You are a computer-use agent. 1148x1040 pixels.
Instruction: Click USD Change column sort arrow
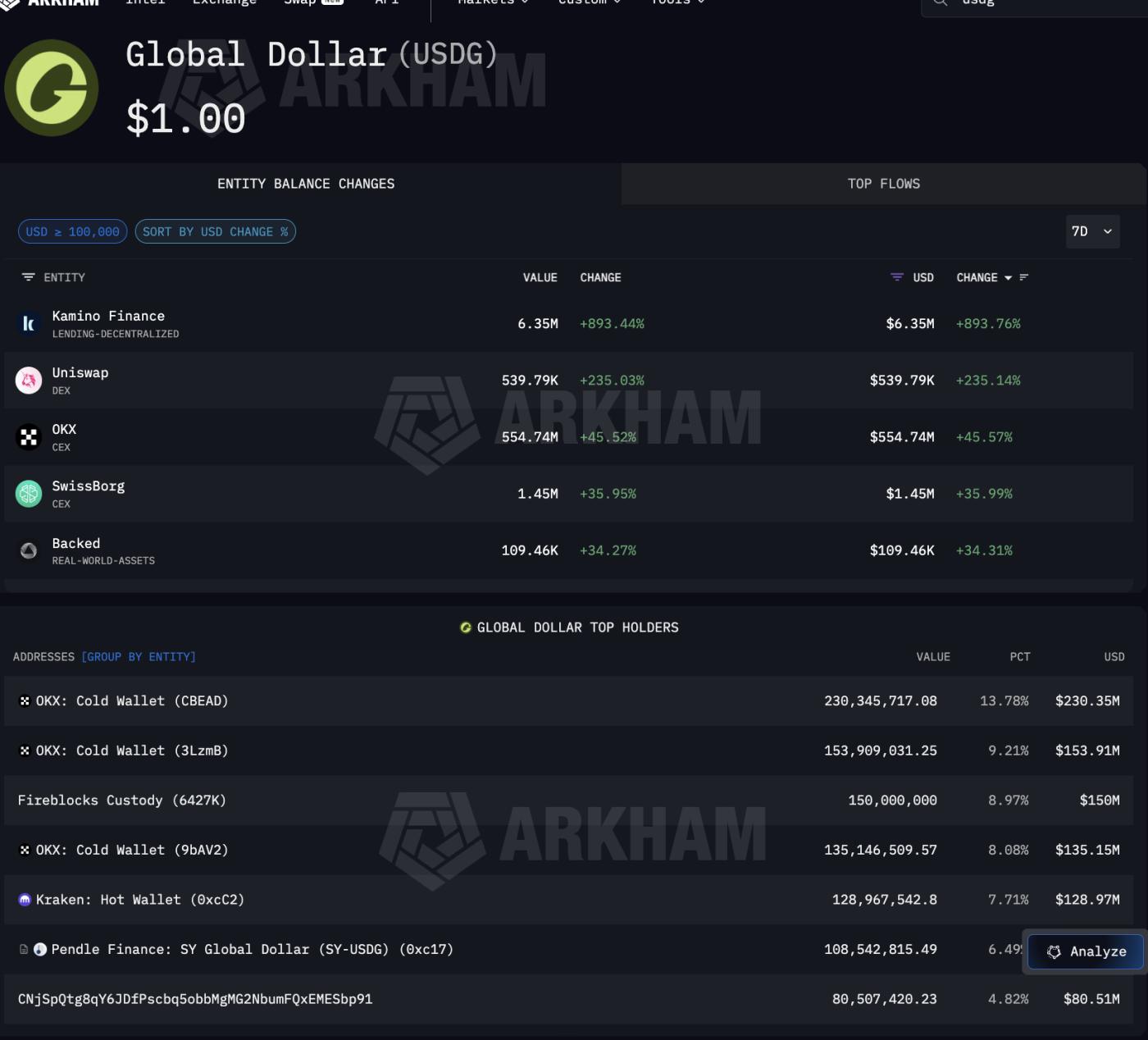(1008, 278)
